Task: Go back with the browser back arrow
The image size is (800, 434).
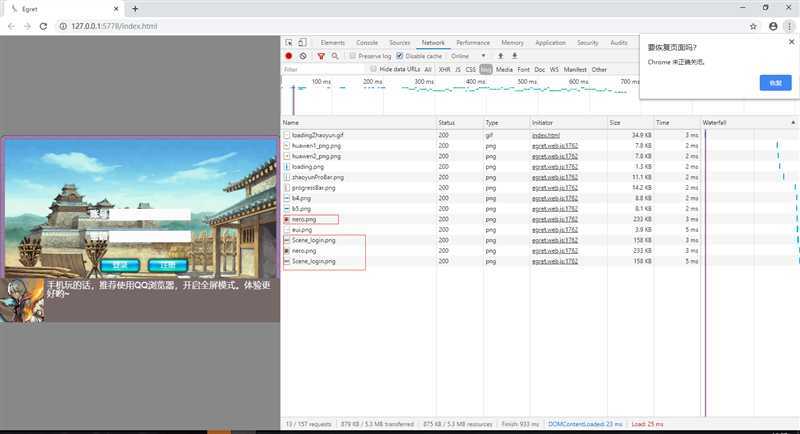Action: tap(11, 26)
